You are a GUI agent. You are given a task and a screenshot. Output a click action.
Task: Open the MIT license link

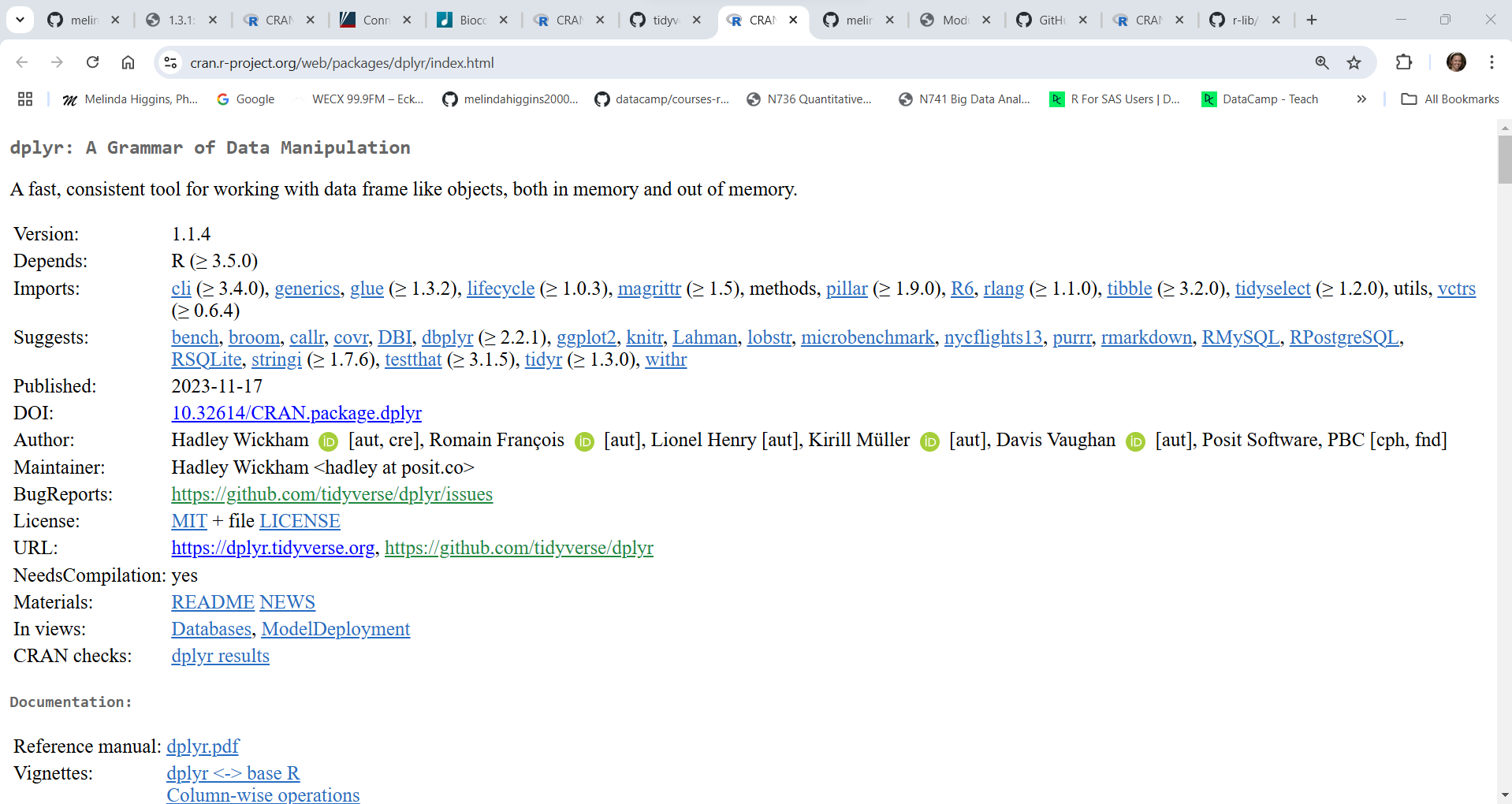(x=189, y=521)
